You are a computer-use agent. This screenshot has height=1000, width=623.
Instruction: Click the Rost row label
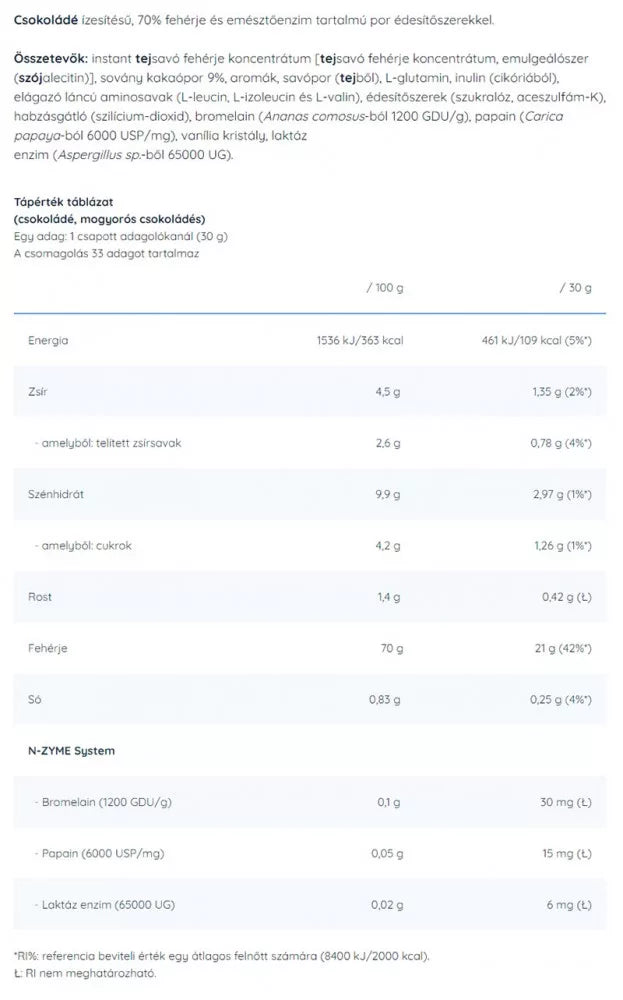[x=40, y=597]
